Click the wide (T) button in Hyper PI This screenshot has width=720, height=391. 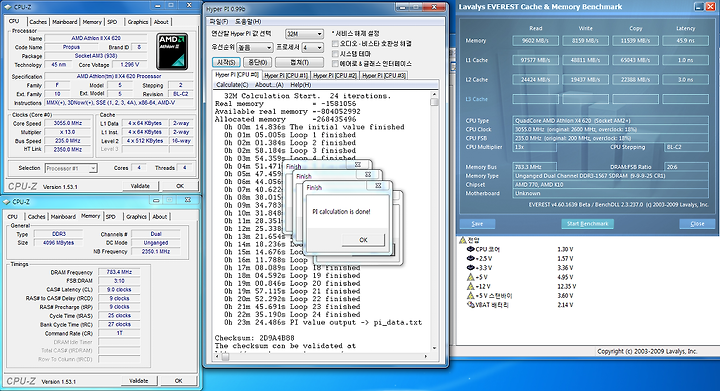coord(299,62)
